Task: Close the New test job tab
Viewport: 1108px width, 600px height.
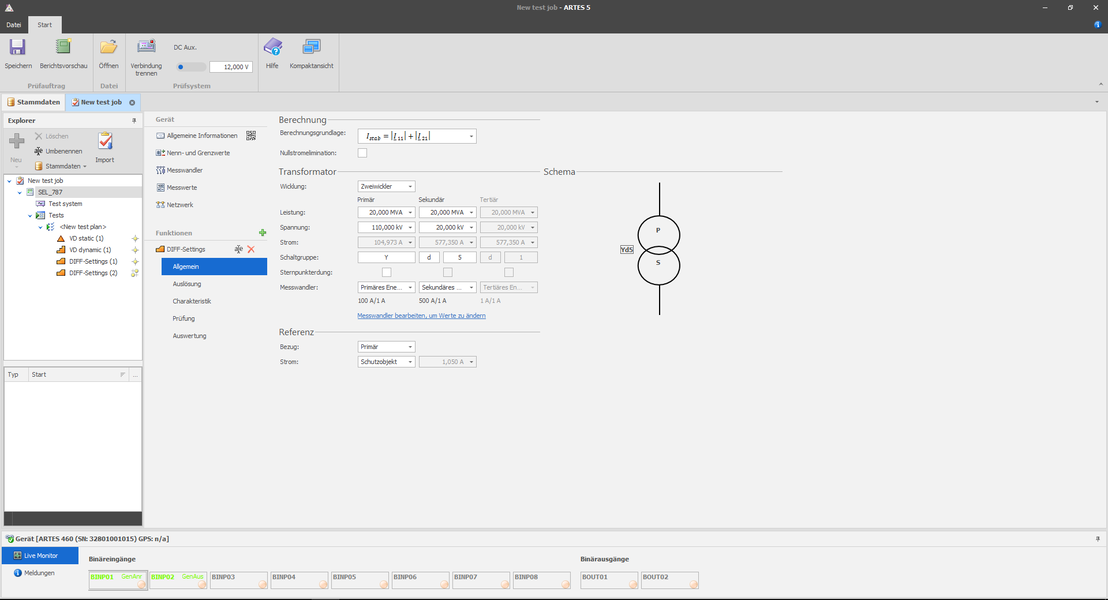Action: click(131, 102)
